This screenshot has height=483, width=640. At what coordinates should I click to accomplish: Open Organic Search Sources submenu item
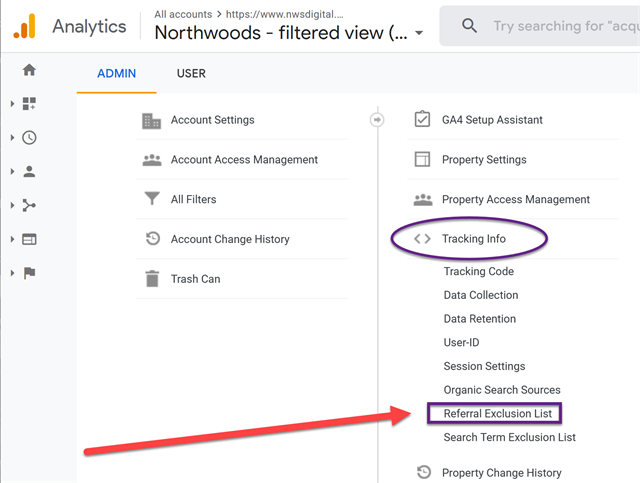(x=502, y=390)
